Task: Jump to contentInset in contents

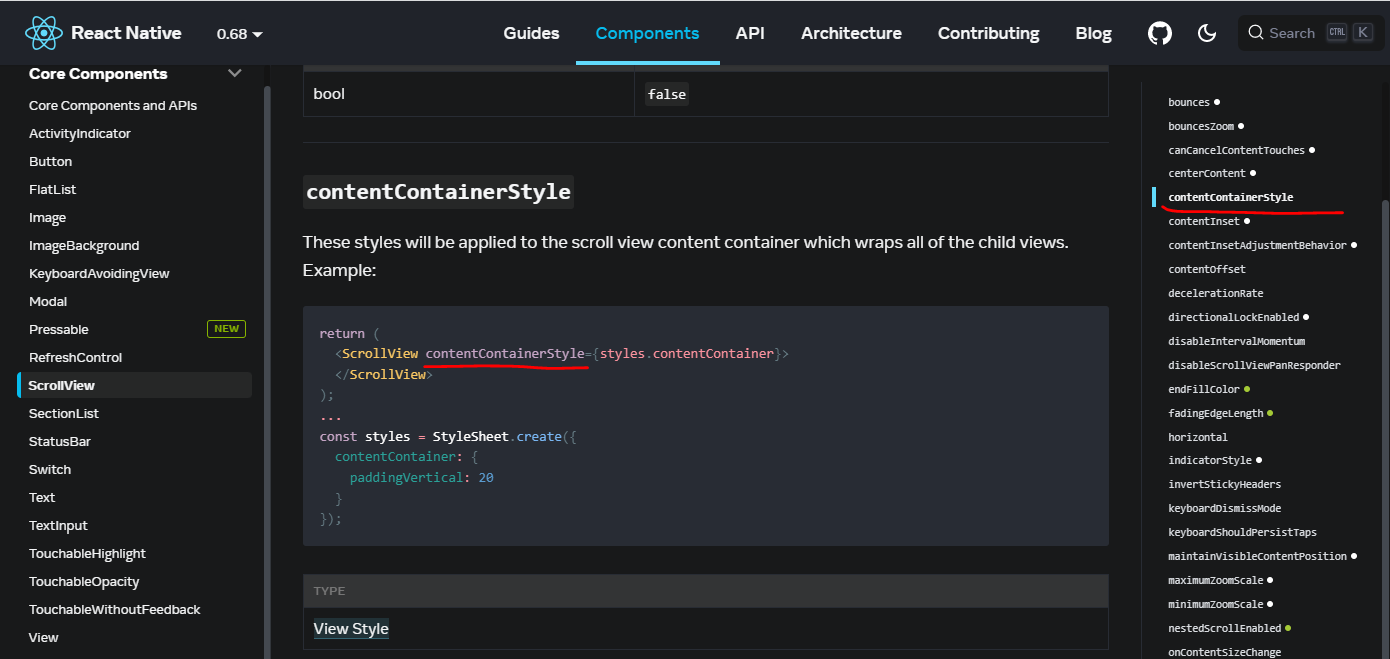Action: pos(1204,221)
